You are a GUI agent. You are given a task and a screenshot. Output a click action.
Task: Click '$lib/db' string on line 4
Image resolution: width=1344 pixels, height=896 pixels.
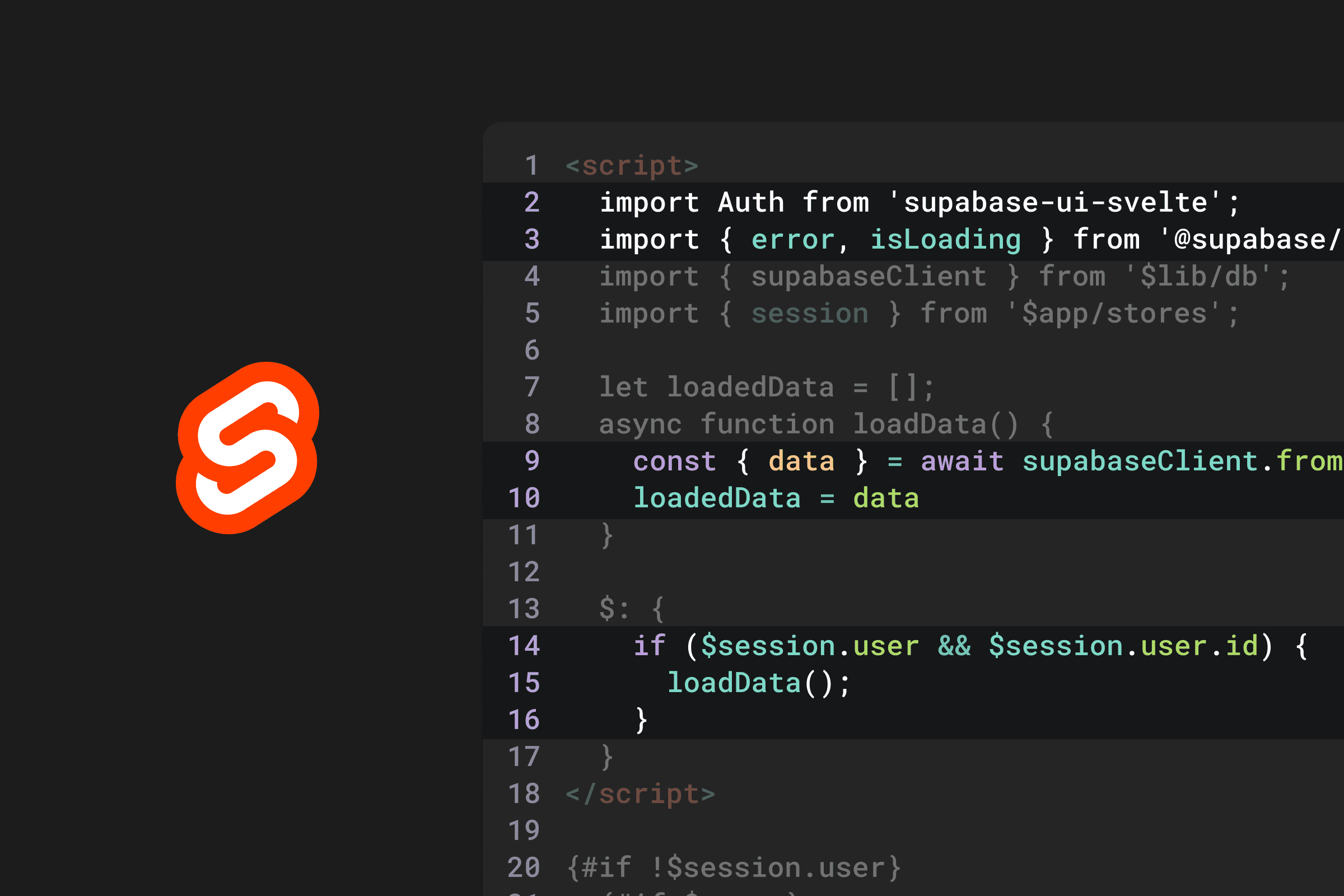[1198, 277]
